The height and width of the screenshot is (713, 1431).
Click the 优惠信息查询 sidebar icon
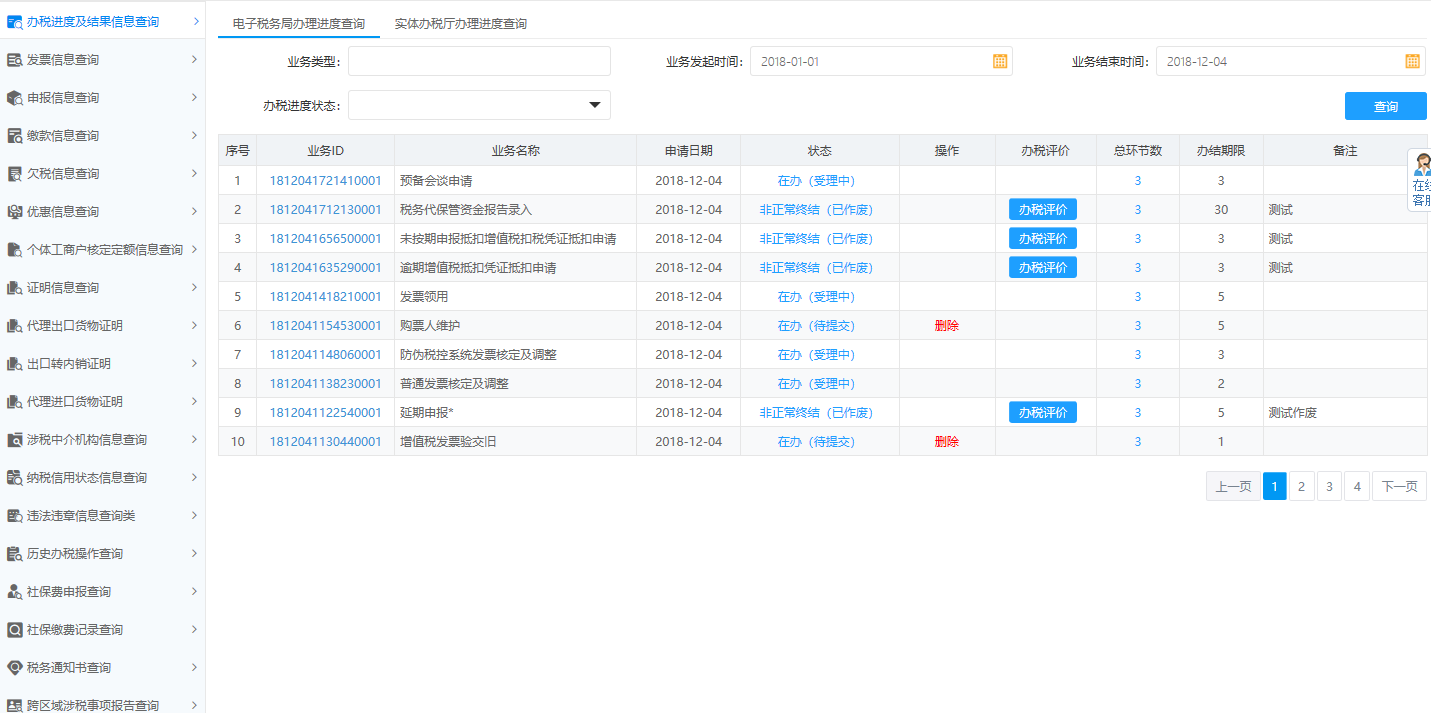pyautogui.click(x=14, y=212)
